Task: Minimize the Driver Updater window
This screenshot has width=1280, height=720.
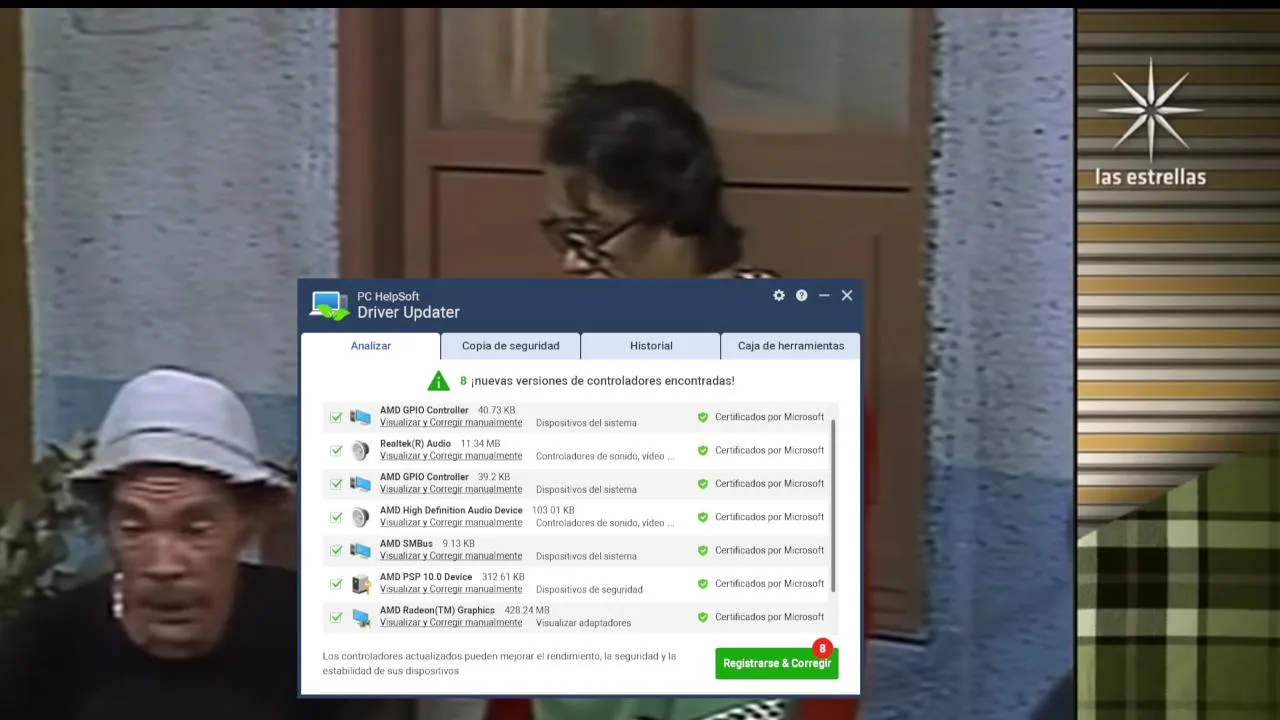Action: coord(824,295)
